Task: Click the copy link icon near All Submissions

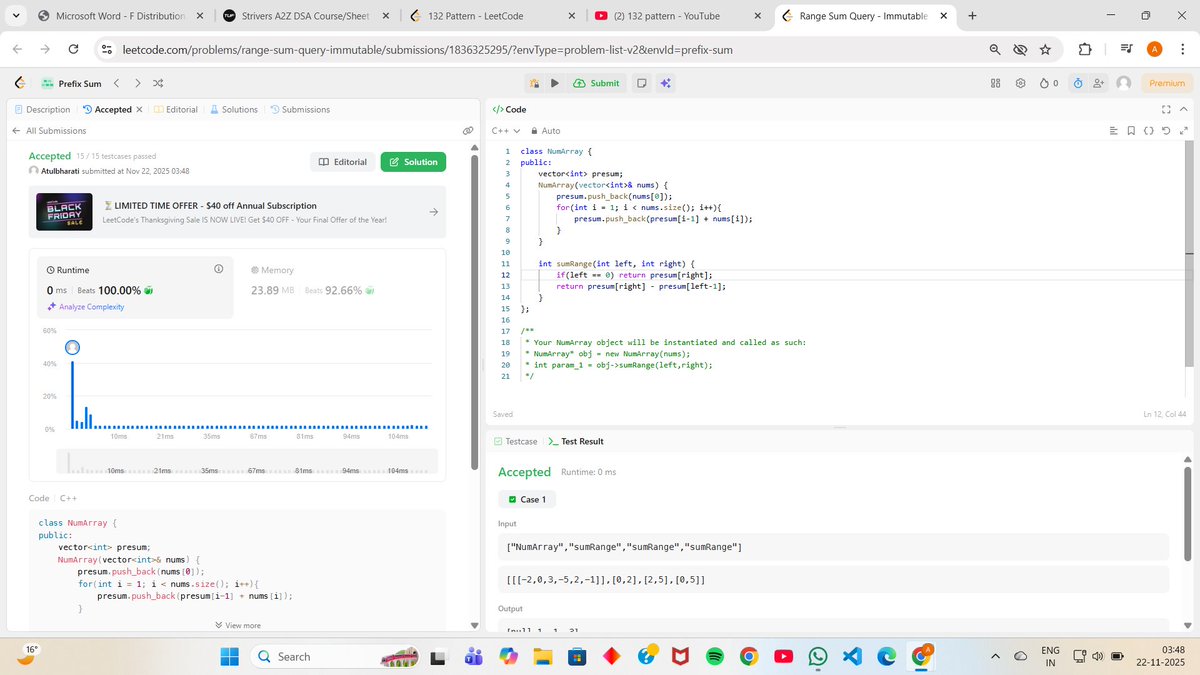Action: pos(468,131)
